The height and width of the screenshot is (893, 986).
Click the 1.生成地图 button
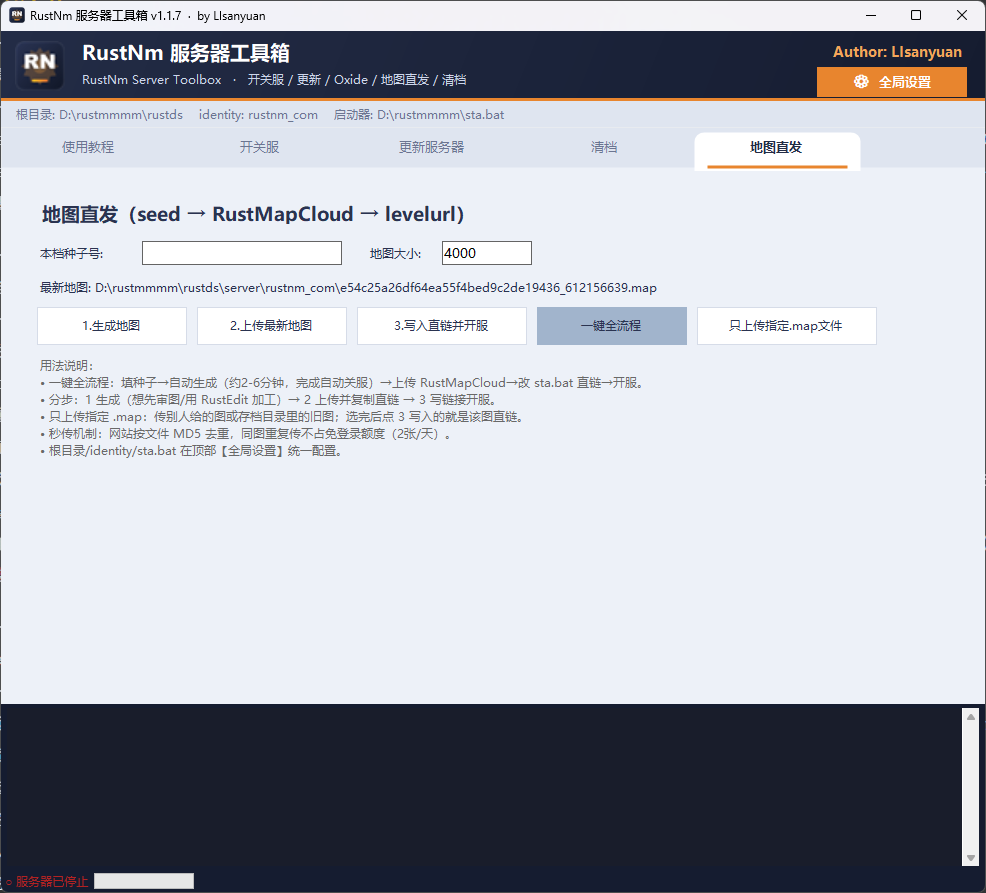click(111, 326)
